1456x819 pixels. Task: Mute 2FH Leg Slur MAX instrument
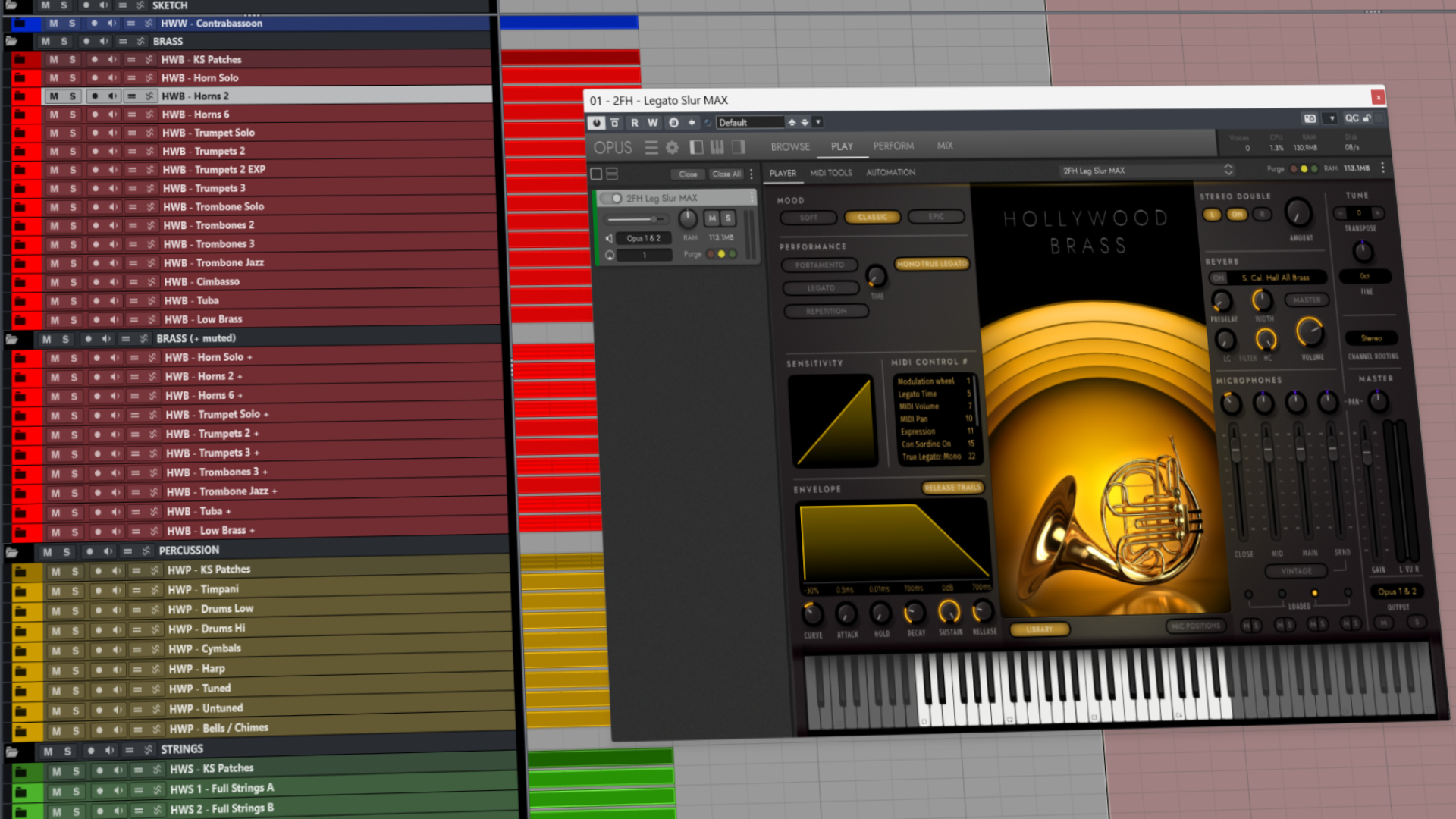point(712,218)
